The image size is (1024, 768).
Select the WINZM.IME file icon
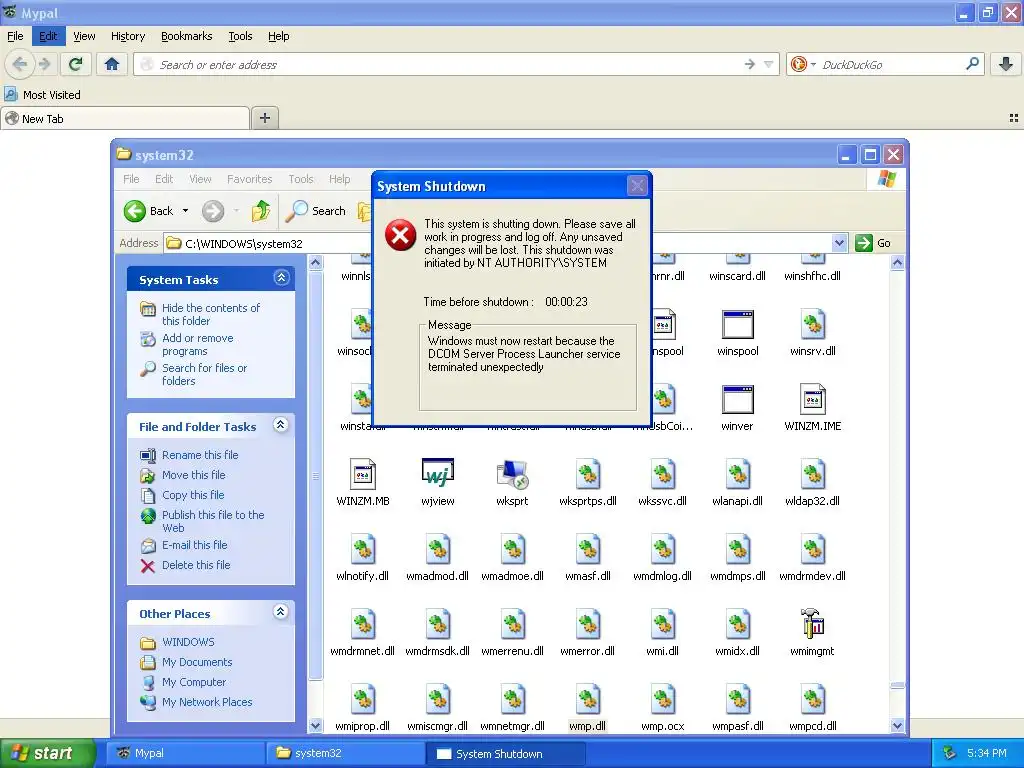pyautogui.click(x=812, y=398)
